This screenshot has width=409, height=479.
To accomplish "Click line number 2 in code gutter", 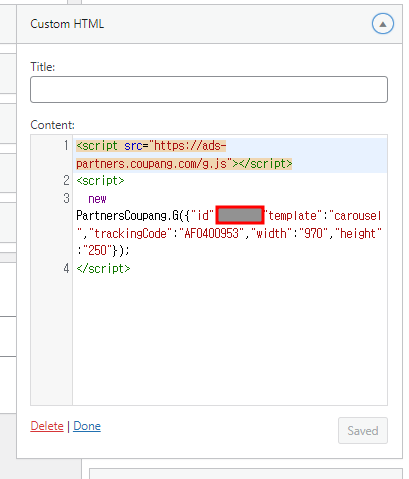I will [66, 181].
